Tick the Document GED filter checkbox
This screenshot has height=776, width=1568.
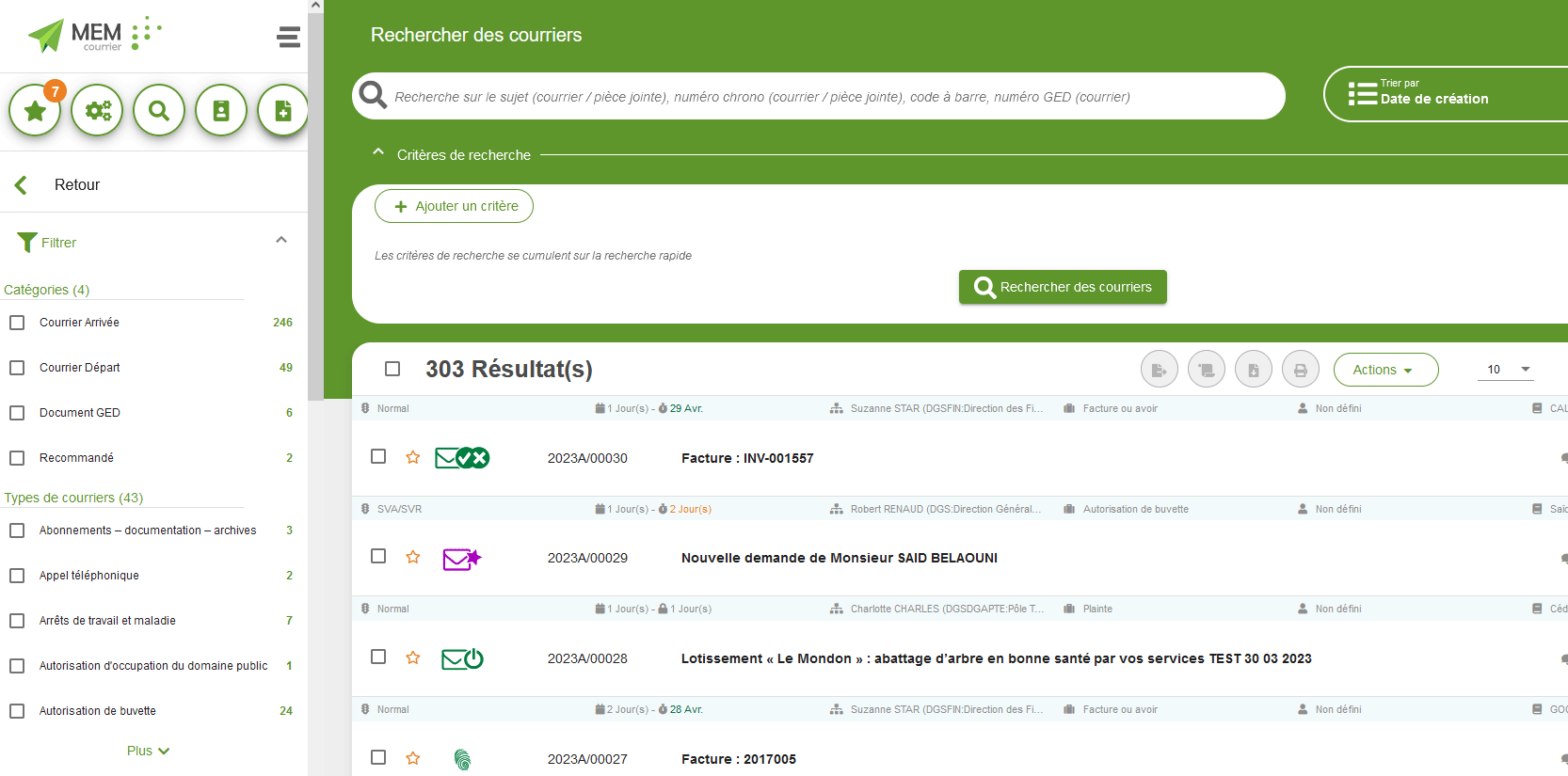click(x=17, y=413)
